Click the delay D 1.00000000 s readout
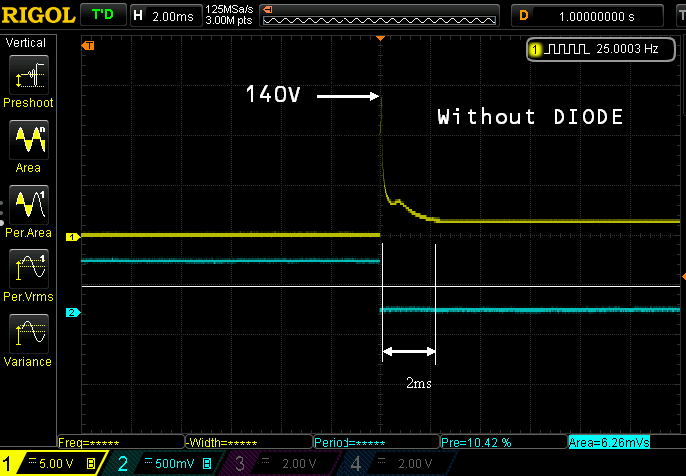 click(588, 17)
